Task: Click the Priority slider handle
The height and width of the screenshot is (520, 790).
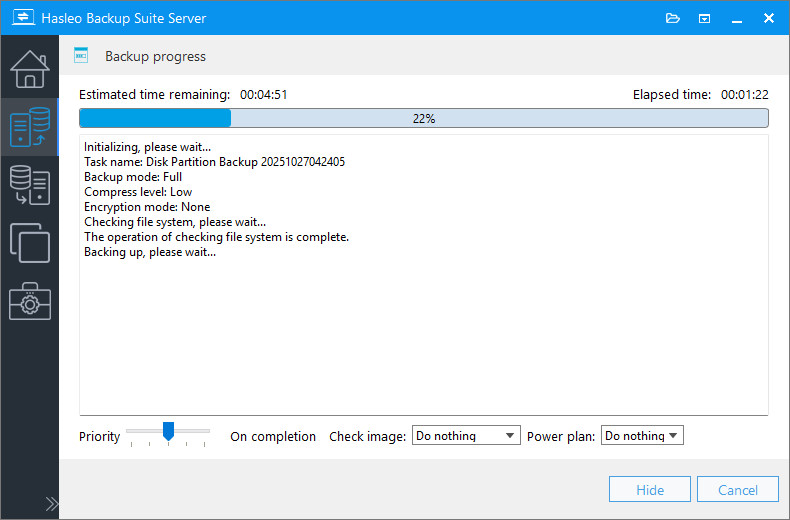Action: pyautogui.click(x=168, y=431)
